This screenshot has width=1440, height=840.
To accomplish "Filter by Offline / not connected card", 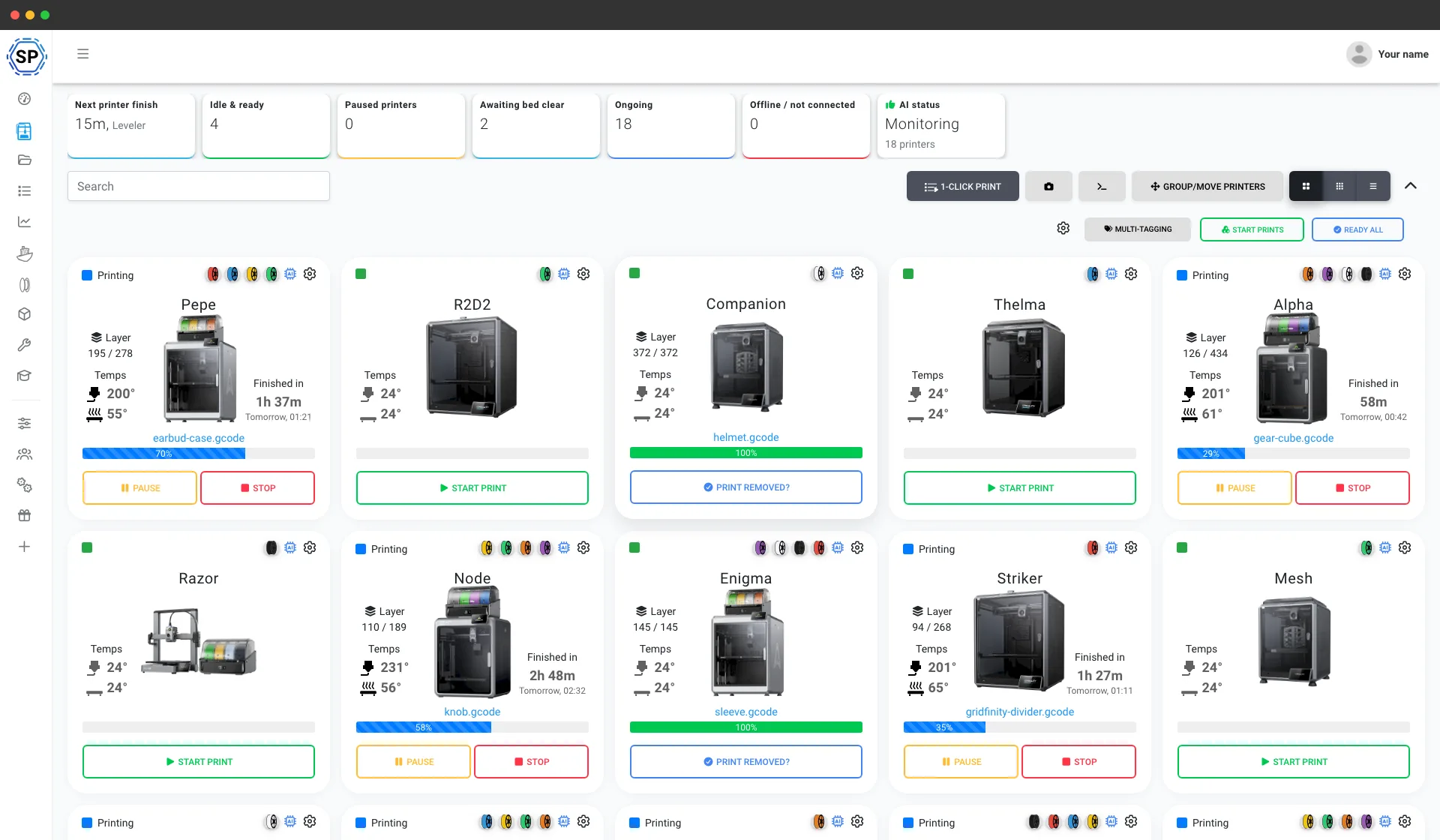I will pos(806,125).
